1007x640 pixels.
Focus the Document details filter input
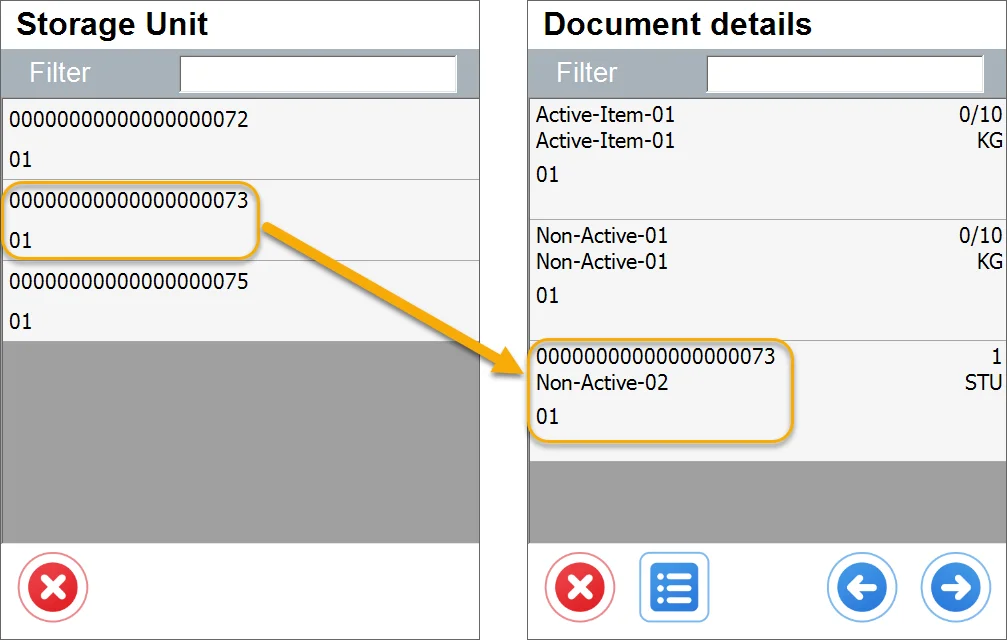844,74
